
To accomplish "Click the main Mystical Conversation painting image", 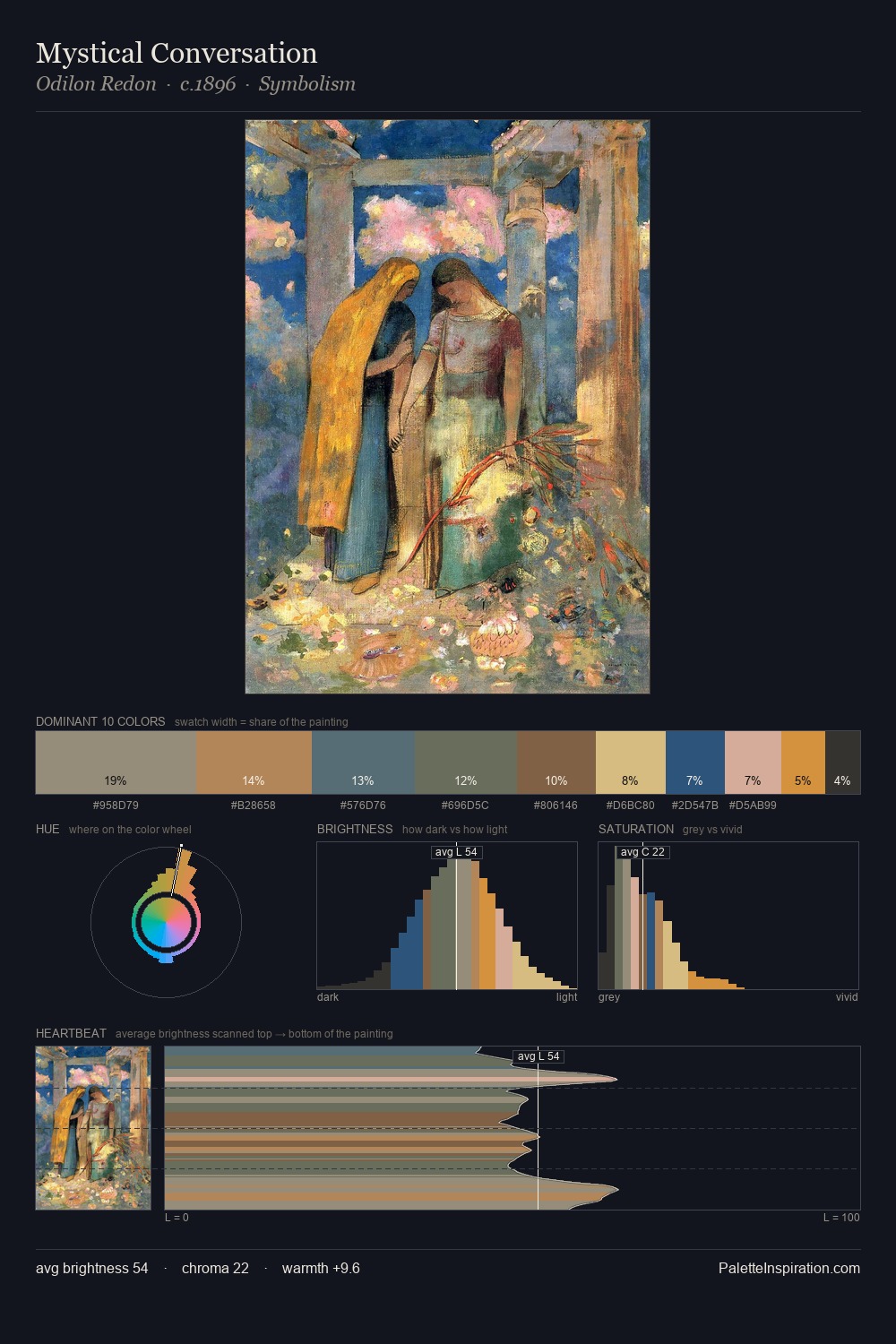I will click(x=447, y=407).
